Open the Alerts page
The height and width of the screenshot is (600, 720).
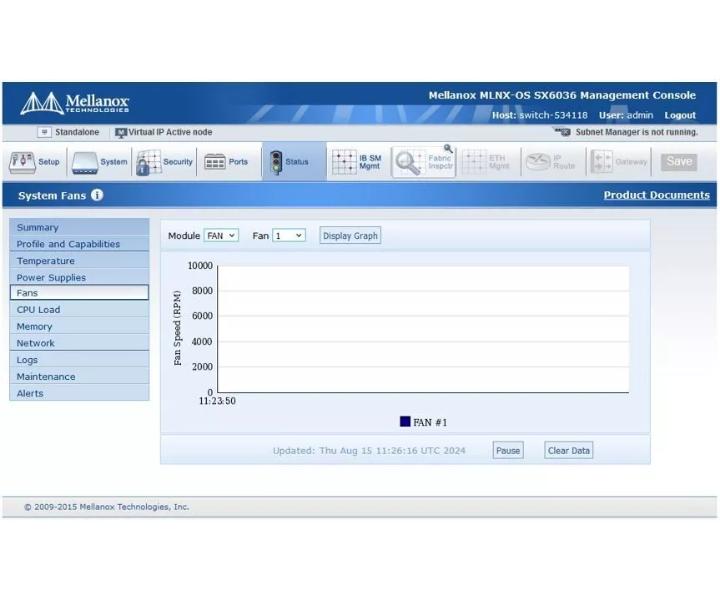tap(79, 393)
